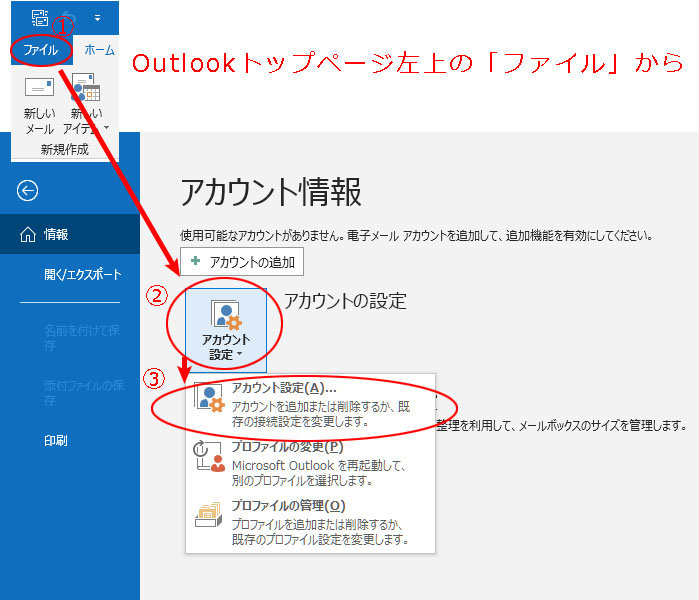Expand the quick access toolbar customize arrow
Viewport: 699px width, 600px height.
97,18
